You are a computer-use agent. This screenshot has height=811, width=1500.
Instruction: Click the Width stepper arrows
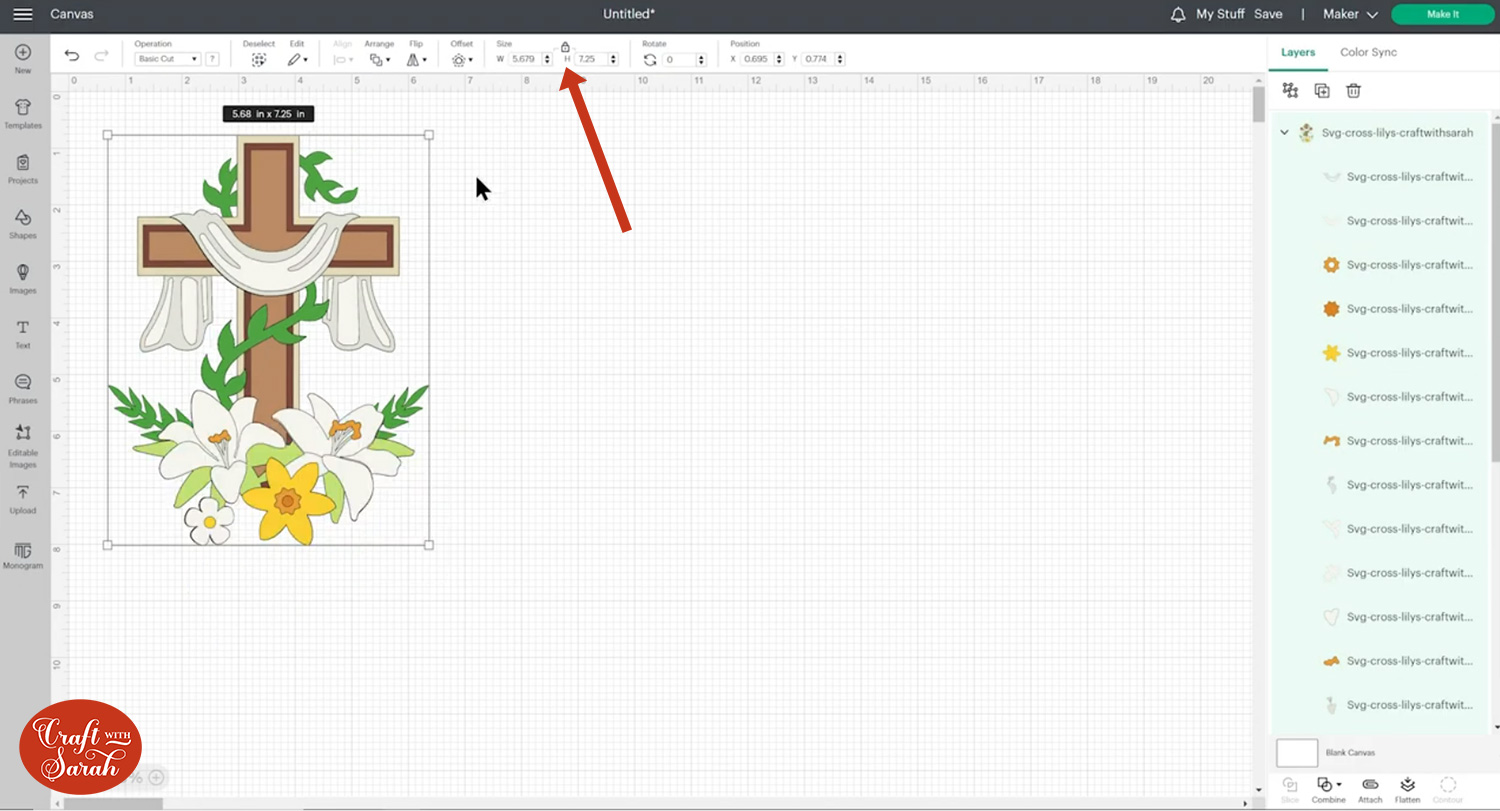tap(547, 59)
